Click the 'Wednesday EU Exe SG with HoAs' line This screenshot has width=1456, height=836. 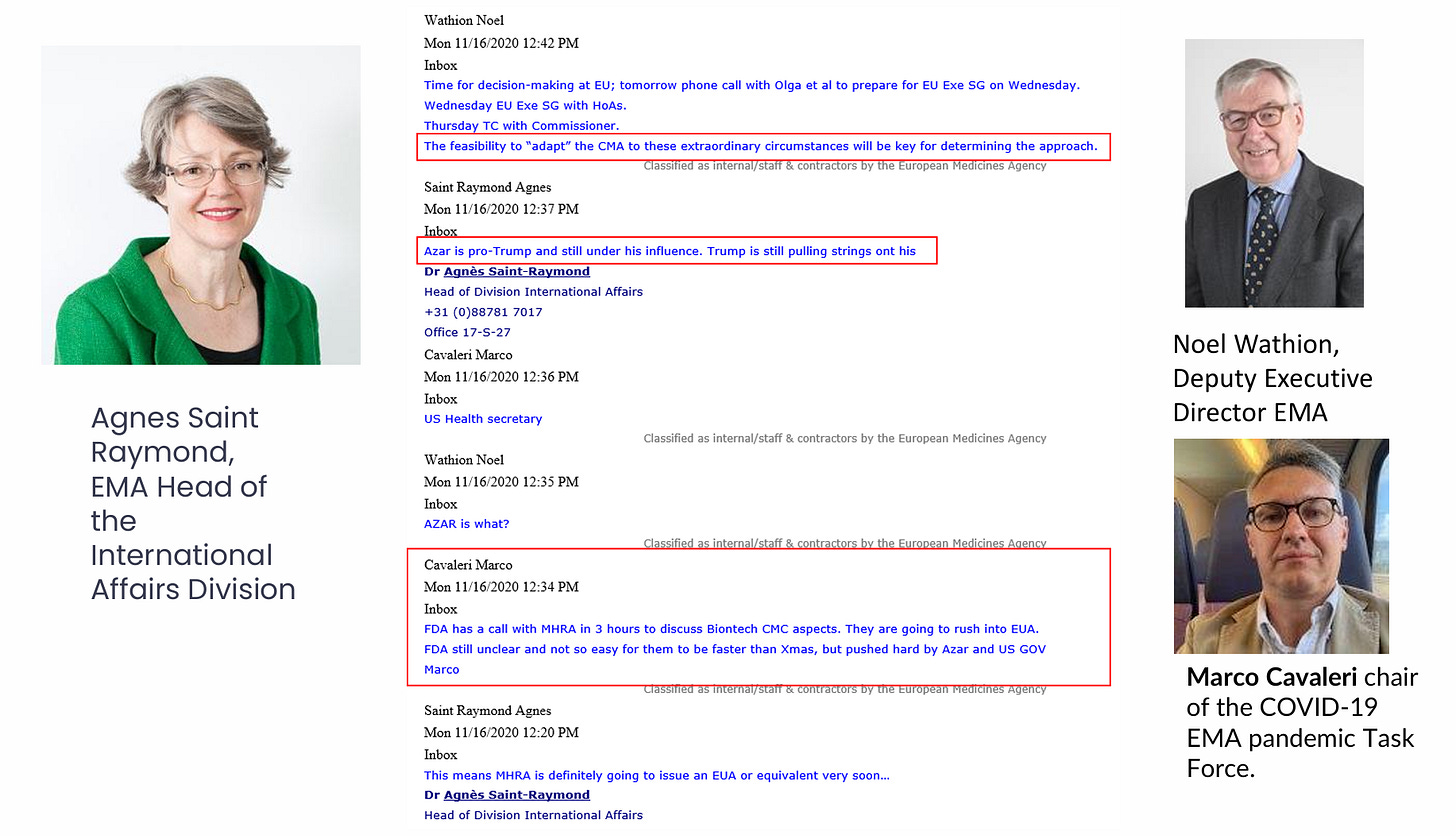point(526,105)
